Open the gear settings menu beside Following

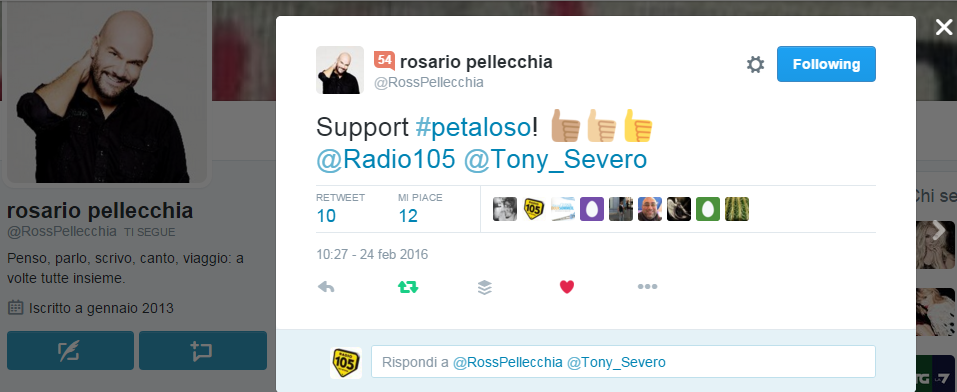pos(756,64)
